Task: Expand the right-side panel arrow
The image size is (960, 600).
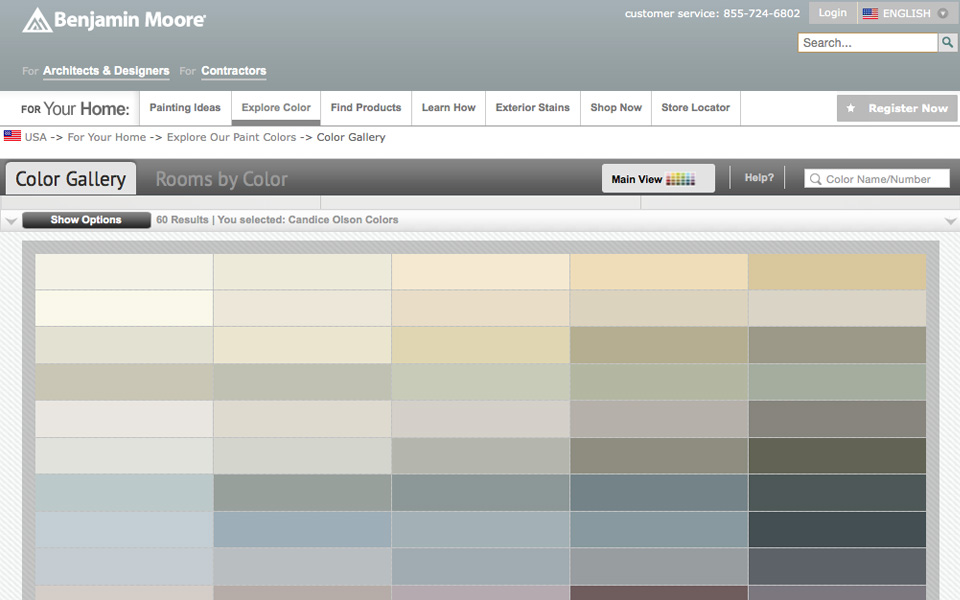Action: pos(950,220)
